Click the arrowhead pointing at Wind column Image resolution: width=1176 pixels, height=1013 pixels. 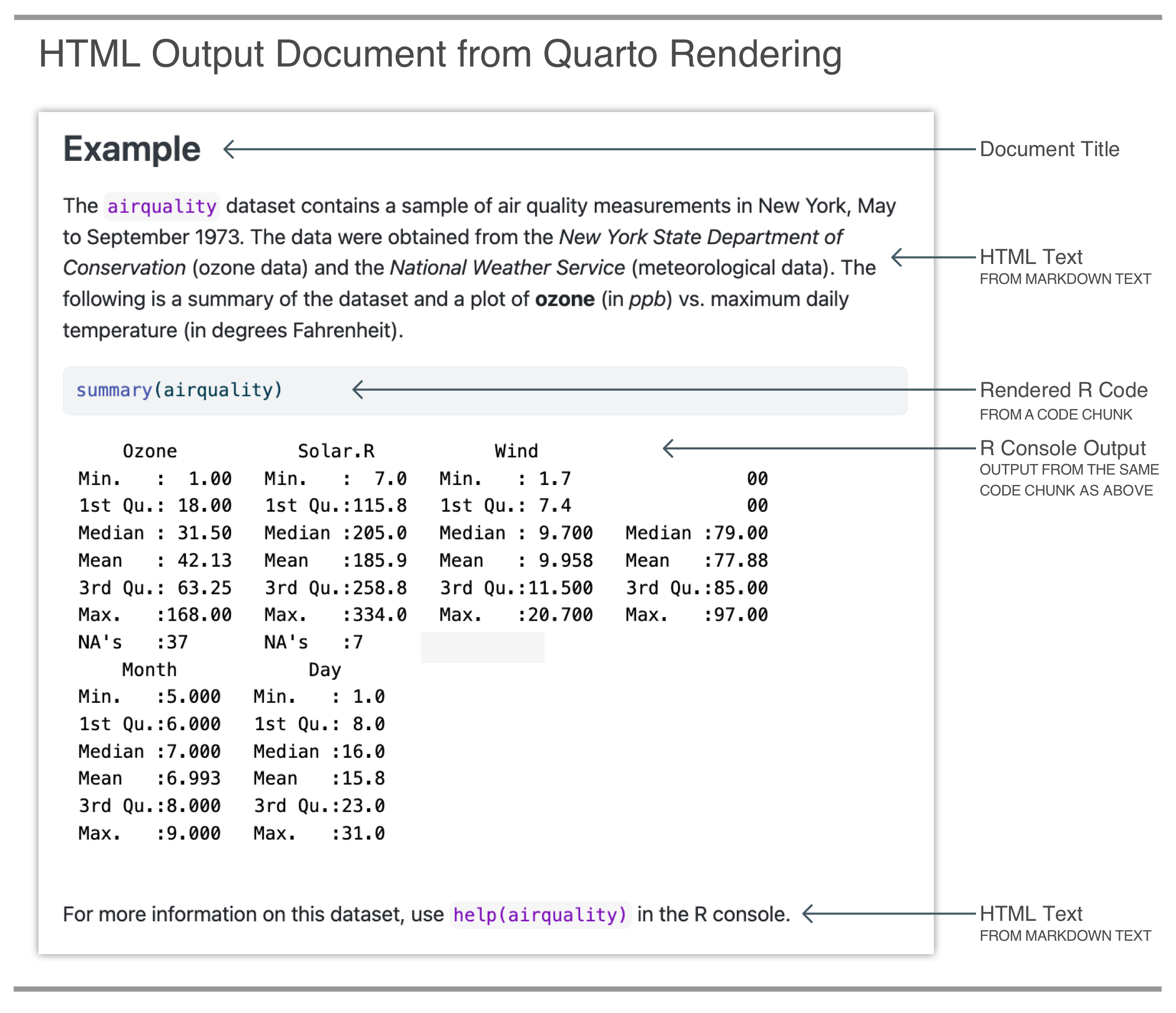[x=669, y=448]
